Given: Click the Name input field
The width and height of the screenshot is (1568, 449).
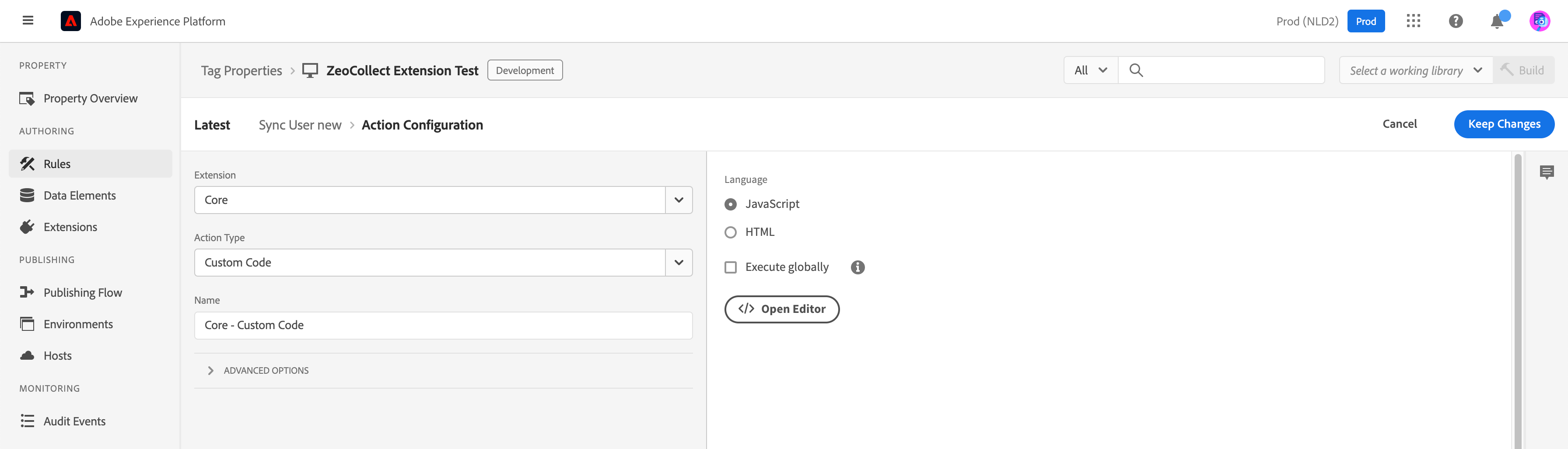Looking at the screenshot, I should (x=443, y=325).
